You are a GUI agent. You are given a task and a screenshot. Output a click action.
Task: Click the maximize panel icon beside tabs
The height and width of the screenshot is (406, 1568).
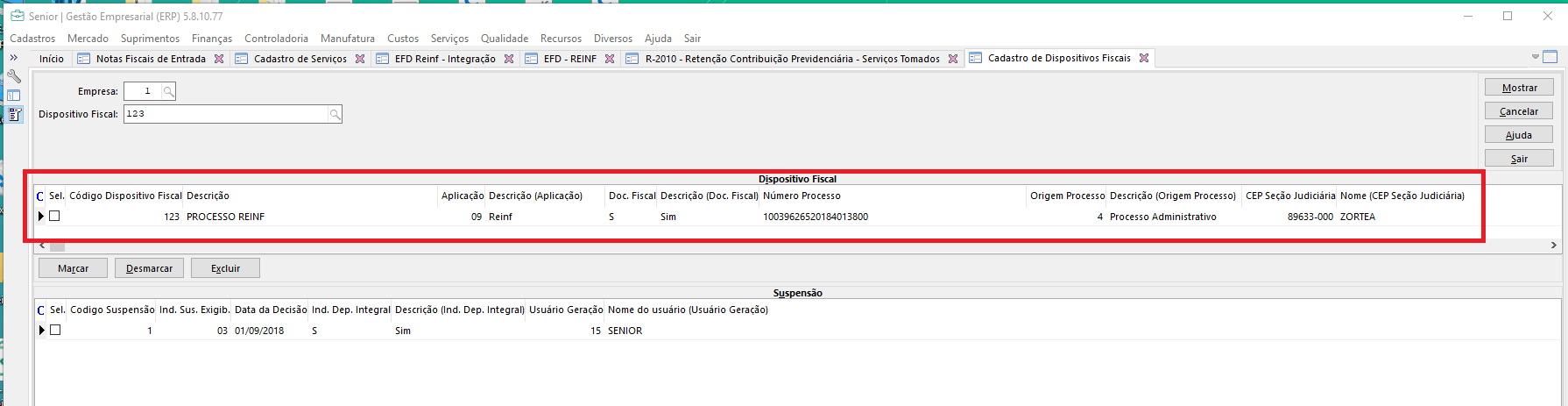click(1550, 57)
